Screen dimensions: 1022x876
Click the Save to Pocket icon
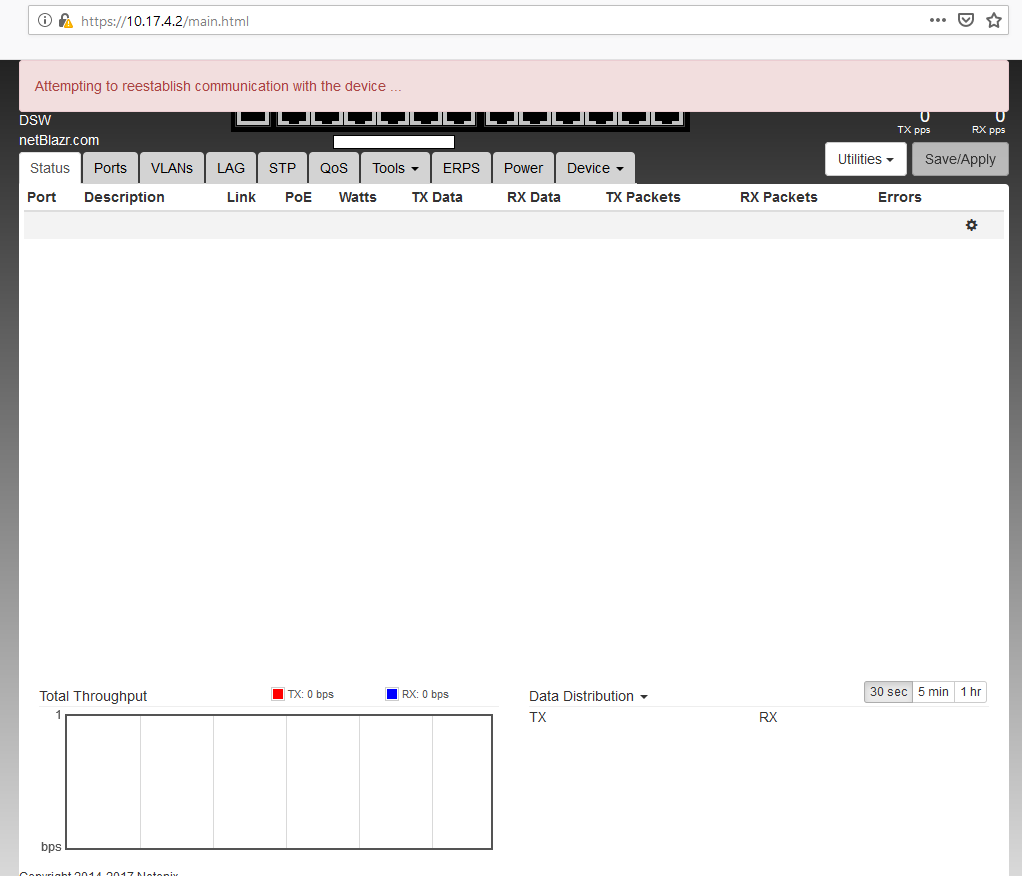click(x=966, y=20)
